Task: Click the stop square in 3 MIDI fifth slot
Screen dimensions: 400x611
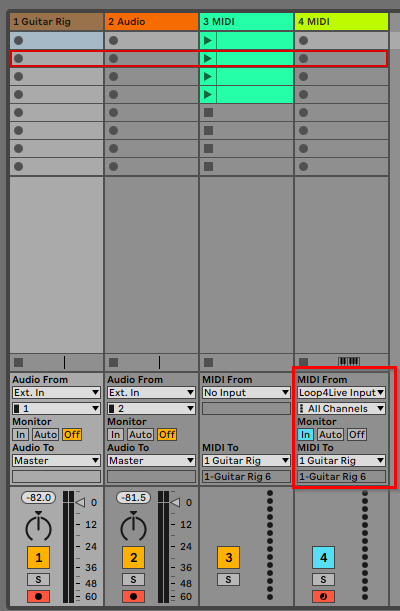Action: [208, 113]
